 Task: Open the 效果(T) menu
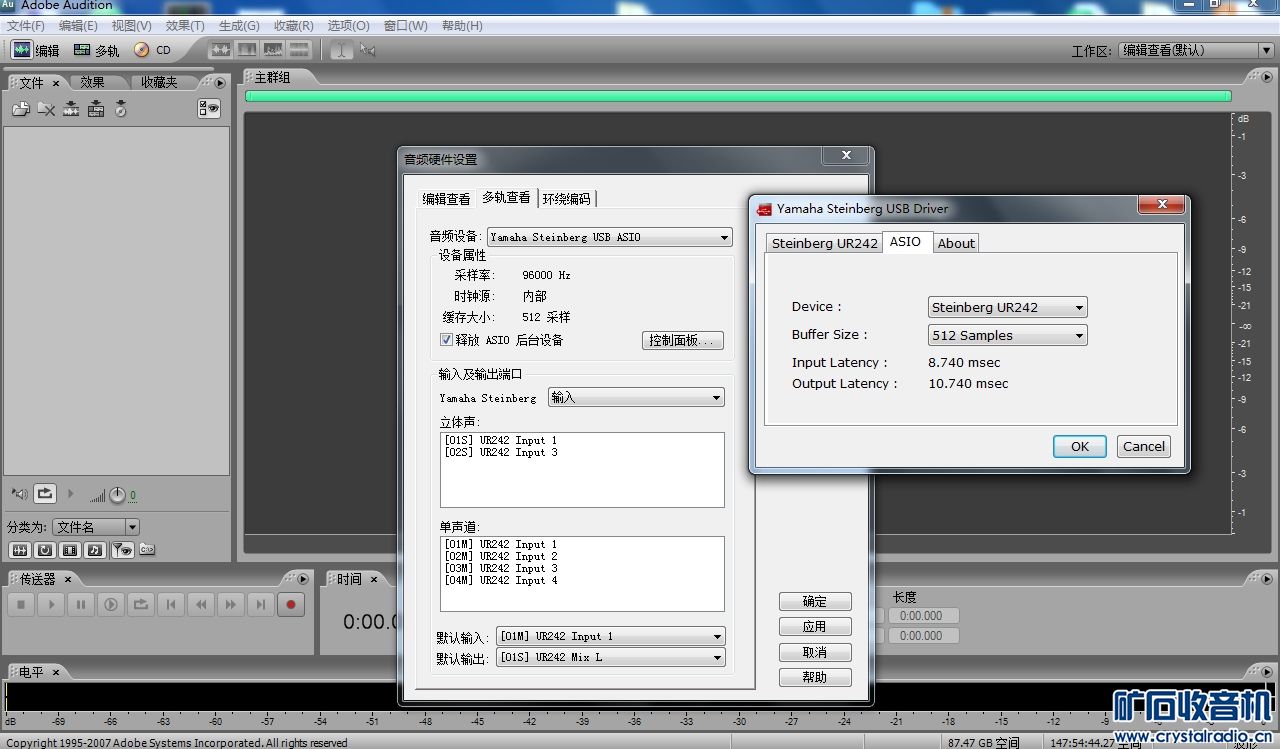point(184,25)
